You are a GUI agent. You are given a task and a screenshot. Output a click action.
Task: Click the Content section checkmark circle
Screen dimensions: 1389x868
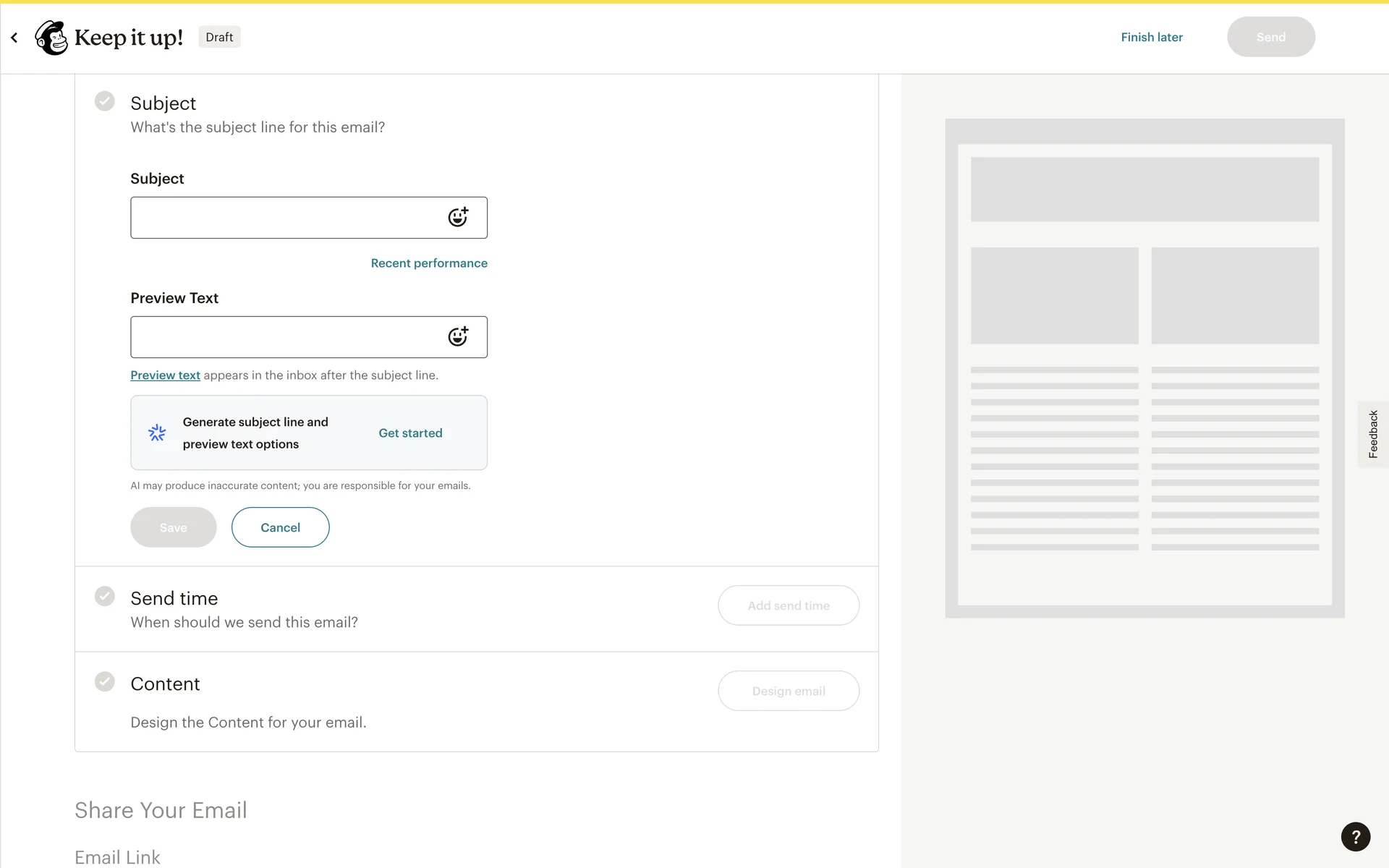(x=105, y=681)
